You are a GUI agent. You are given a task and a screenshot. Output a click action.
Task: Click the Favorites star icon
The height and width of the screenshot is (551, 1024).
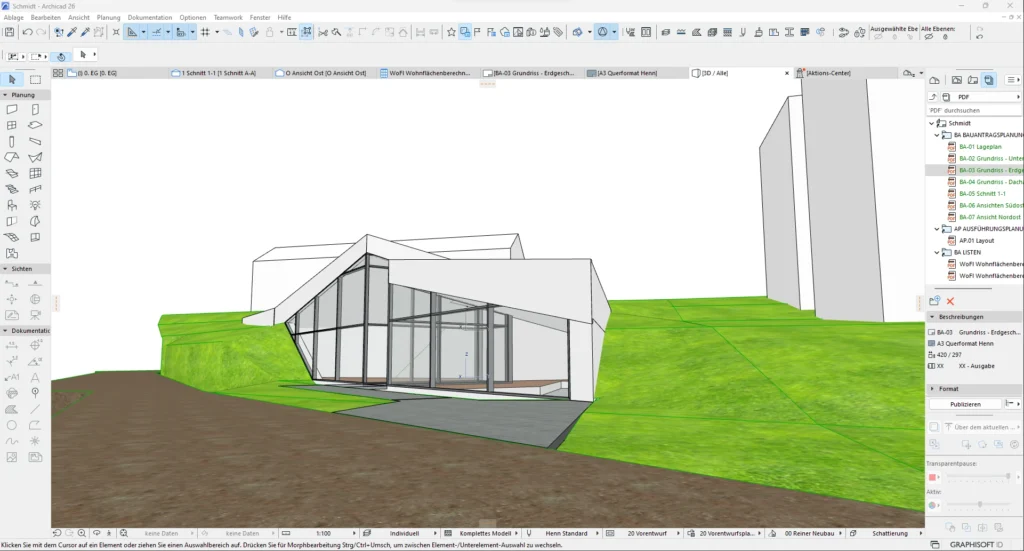pyautogui.click(x=451, y=32)
